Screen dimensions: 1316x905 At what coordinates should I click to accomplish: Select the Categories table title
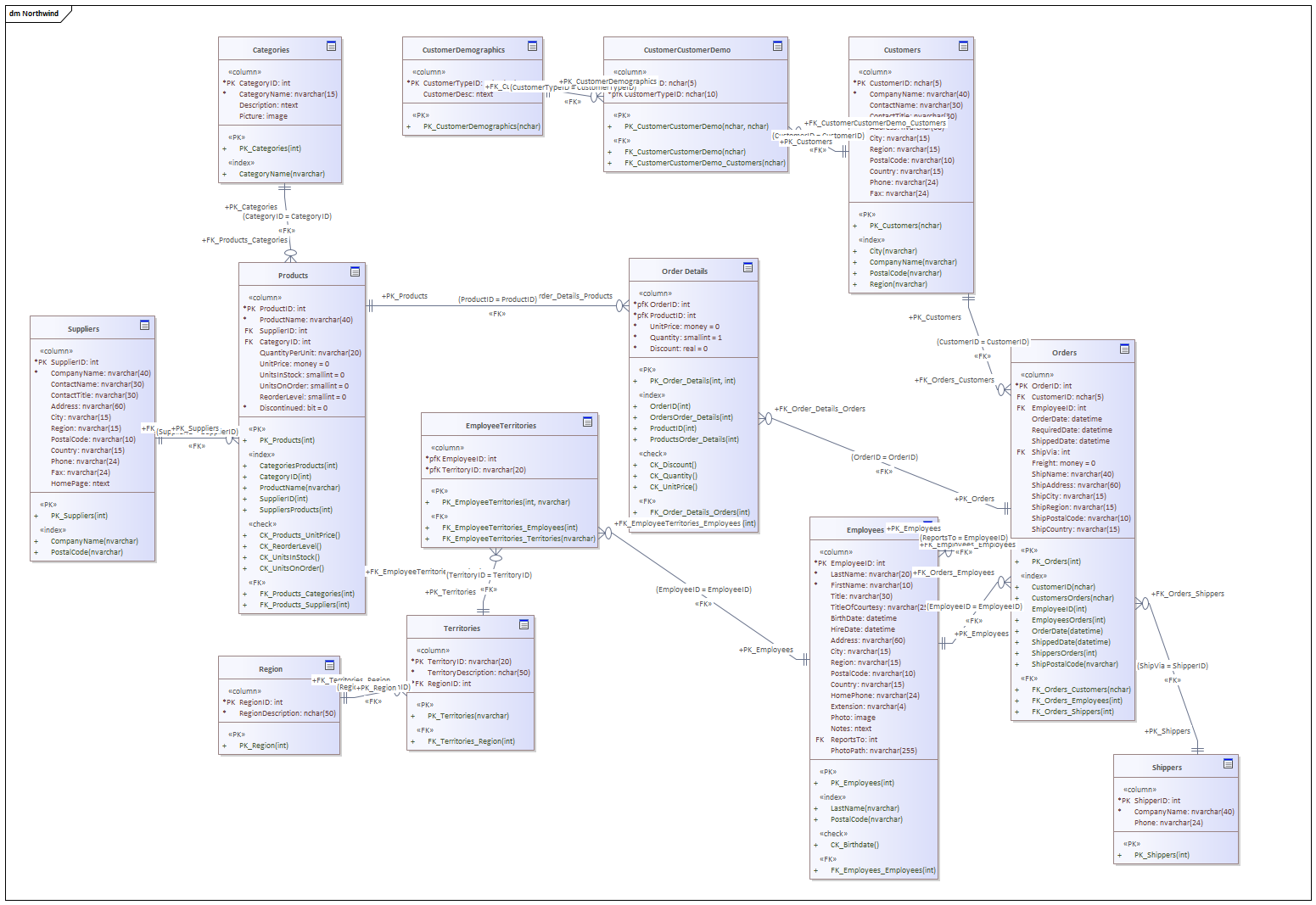(x=271, y=50)
